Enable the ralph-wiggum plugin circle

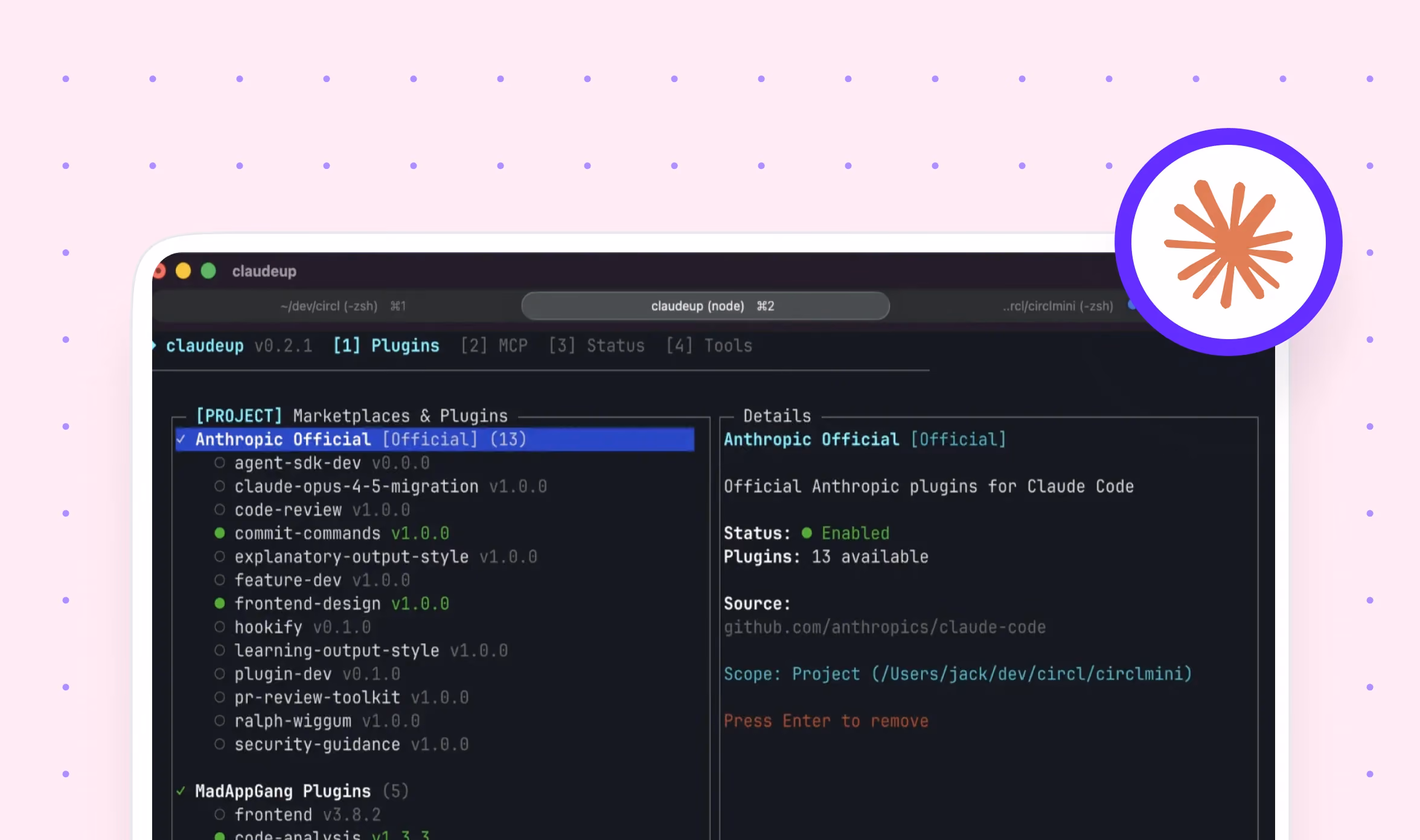click(x=220, y=721)
